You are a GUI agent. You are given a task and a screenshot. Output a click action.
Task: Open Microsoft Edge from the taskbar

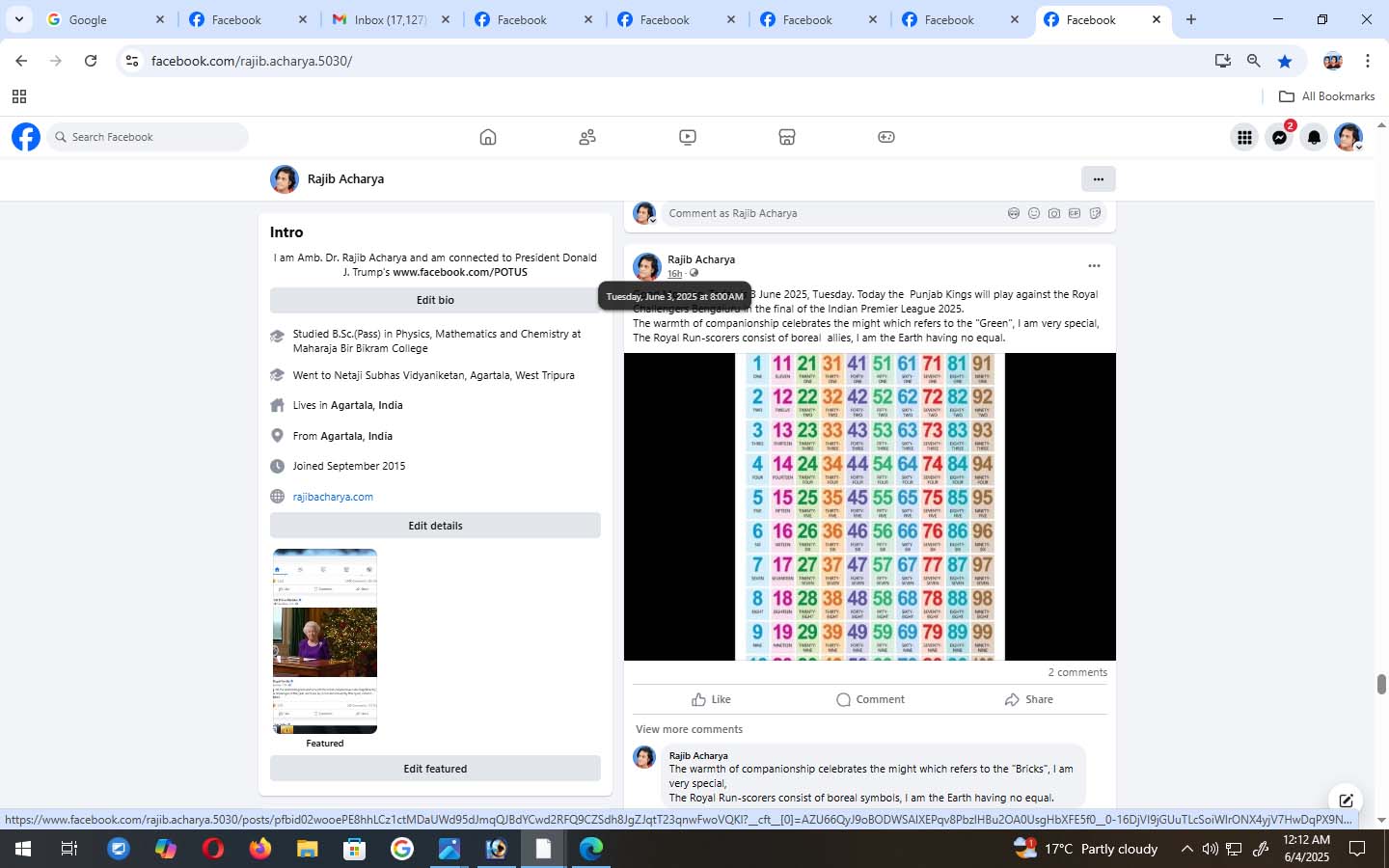pos(590,849)
